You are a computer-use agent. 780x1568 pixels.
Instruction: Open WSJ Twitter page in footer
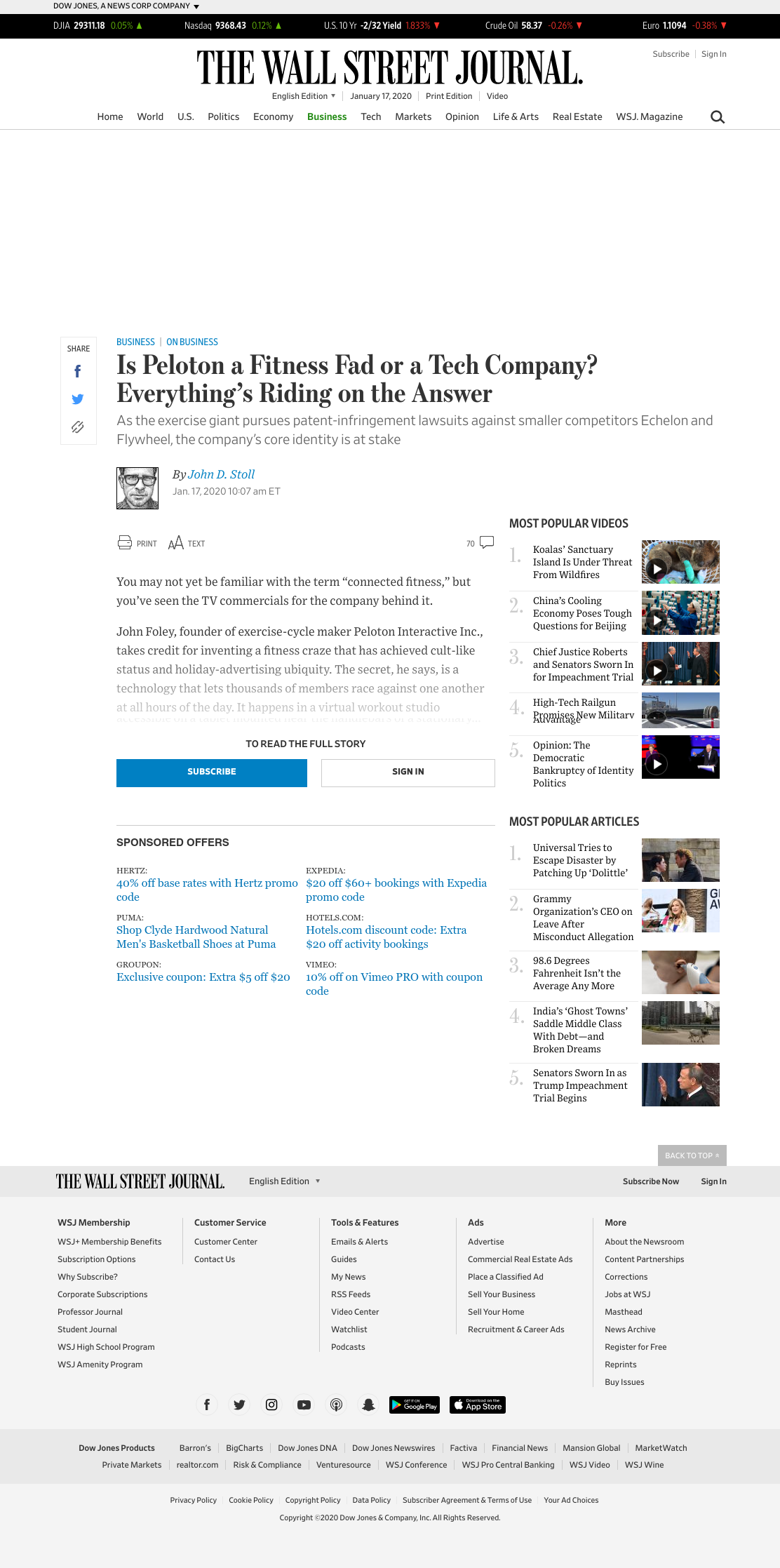coord(239,1405)
